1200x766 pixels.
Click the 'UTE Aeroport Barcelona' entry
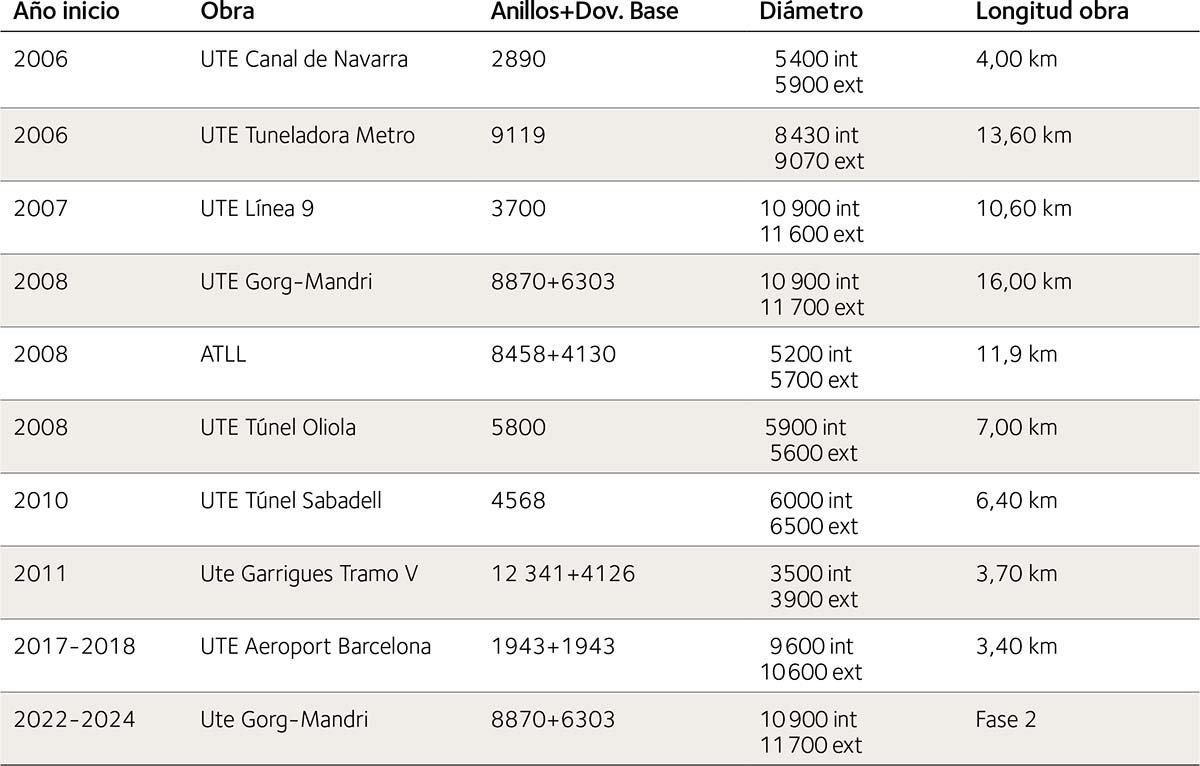(x=315, y=646)
